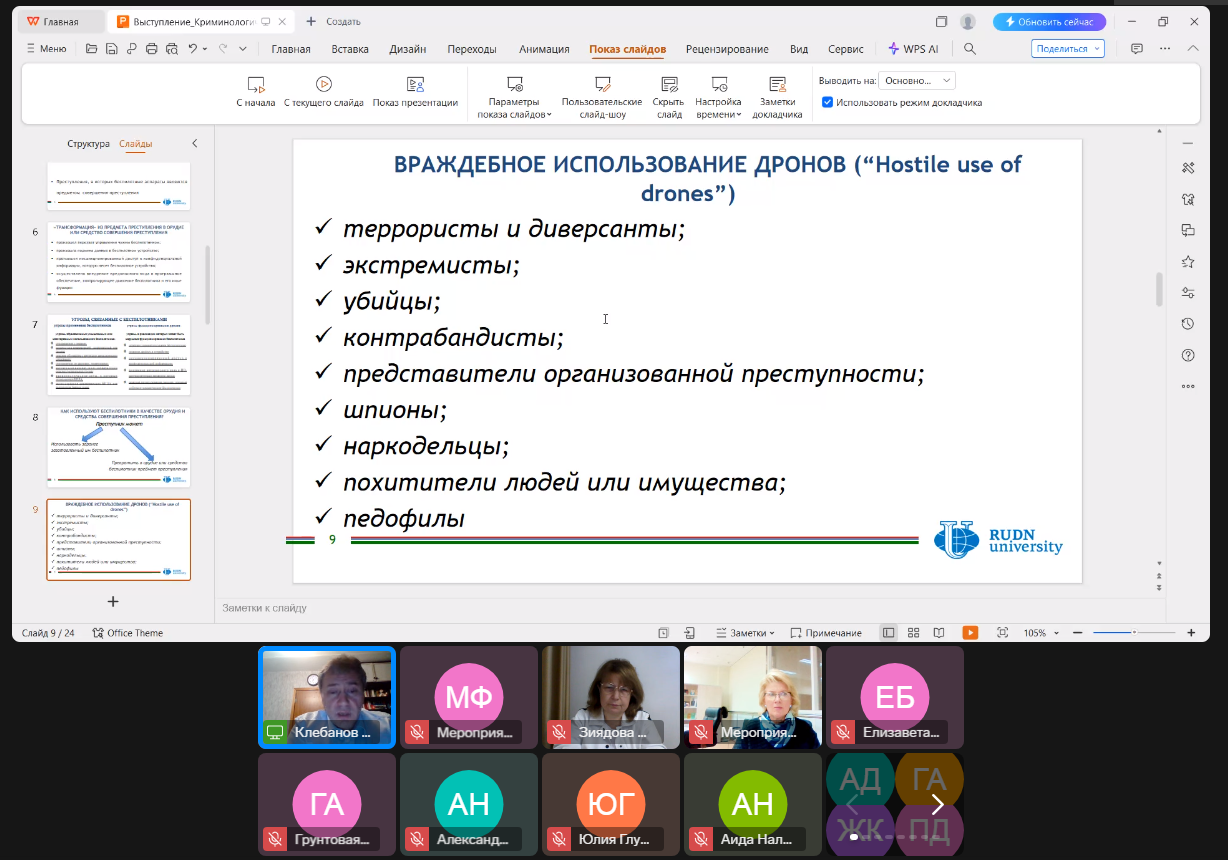Screen dimensions: 1228x860
Task: Start slideshow from current slide icon
Action: 323,85
